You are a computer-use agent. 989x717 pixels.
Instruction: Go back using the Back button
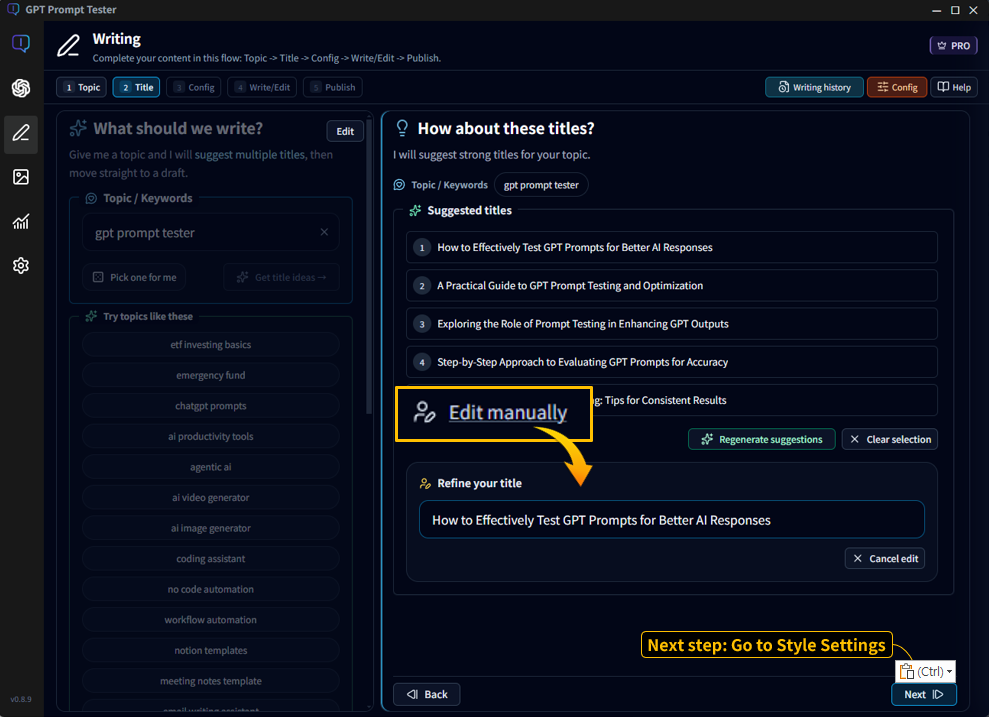pos(426,693)
